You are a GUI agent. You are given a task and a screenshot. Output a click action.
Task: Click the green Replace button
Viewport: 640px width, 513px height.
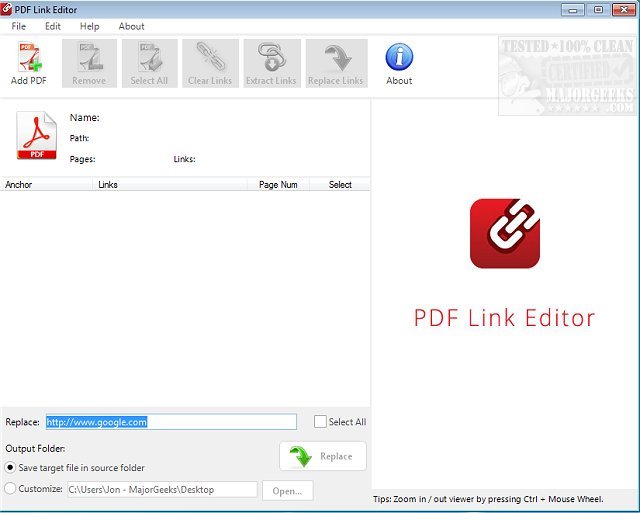(323, 456)
